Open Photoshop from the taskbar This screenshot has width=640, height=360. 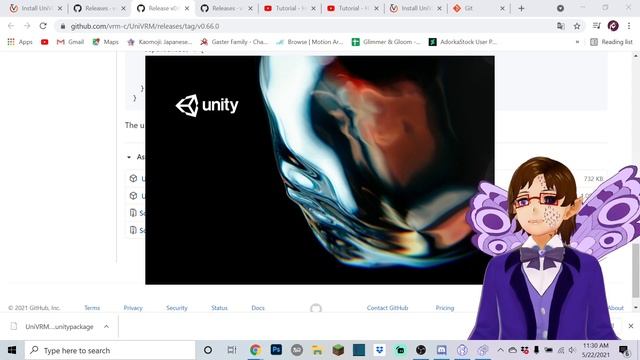pos(276,350)
